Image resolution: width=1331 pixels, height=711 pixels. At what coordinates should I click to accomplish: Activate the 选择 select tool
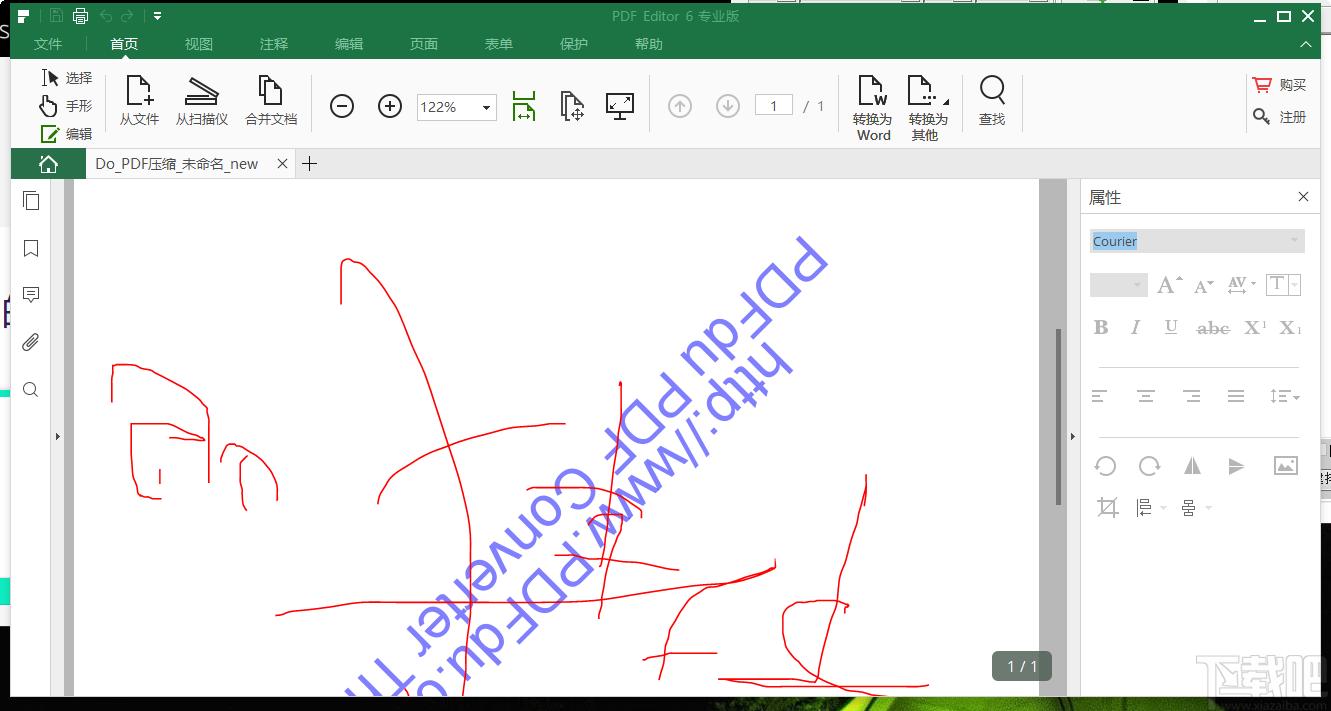(67, 78)
